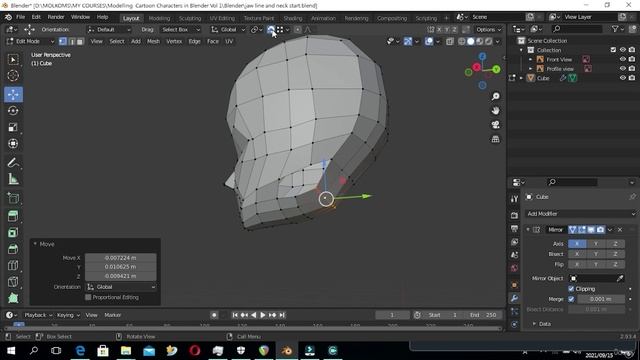Viewport: 640px width, 360px height.
Task: Open the Global transform orientation dropdown
Action: 228,29
